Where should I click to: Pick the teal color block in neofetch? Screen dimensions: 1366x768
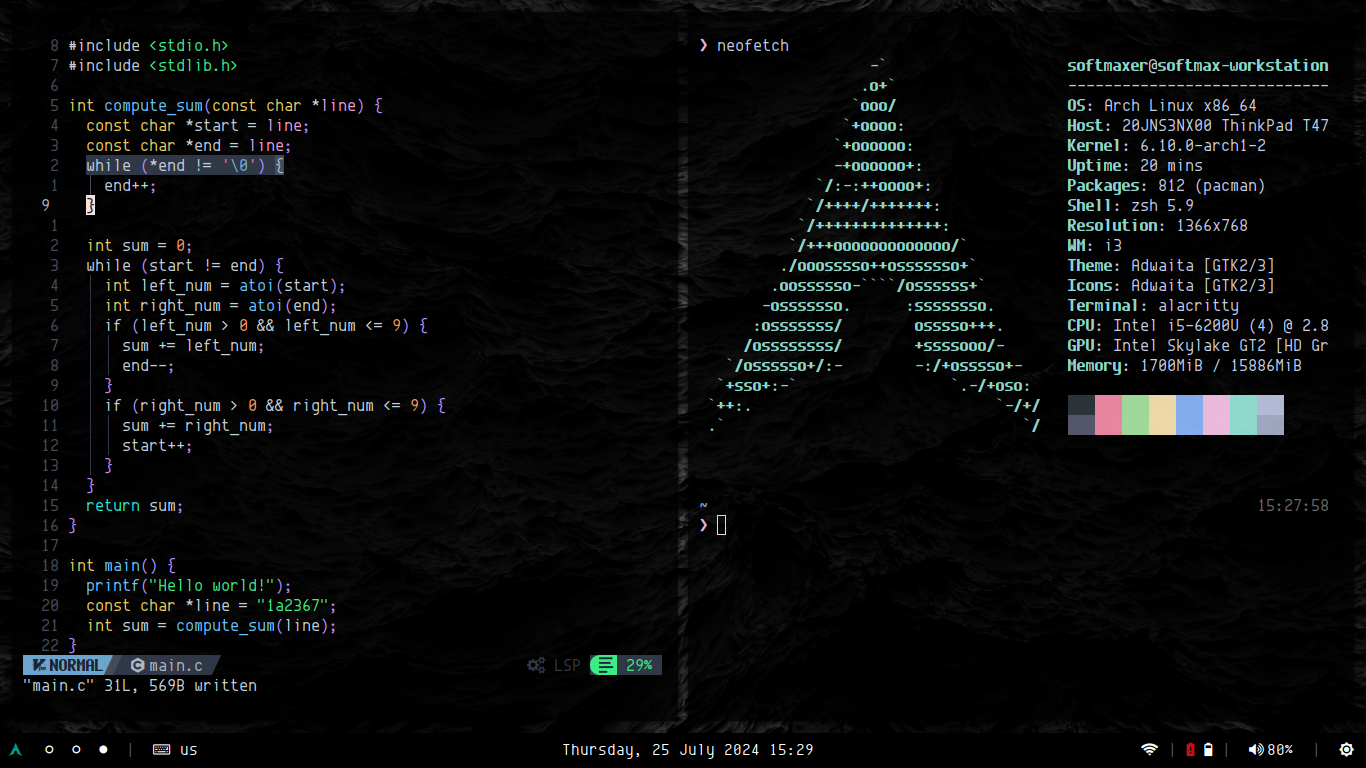(1243, 415)
